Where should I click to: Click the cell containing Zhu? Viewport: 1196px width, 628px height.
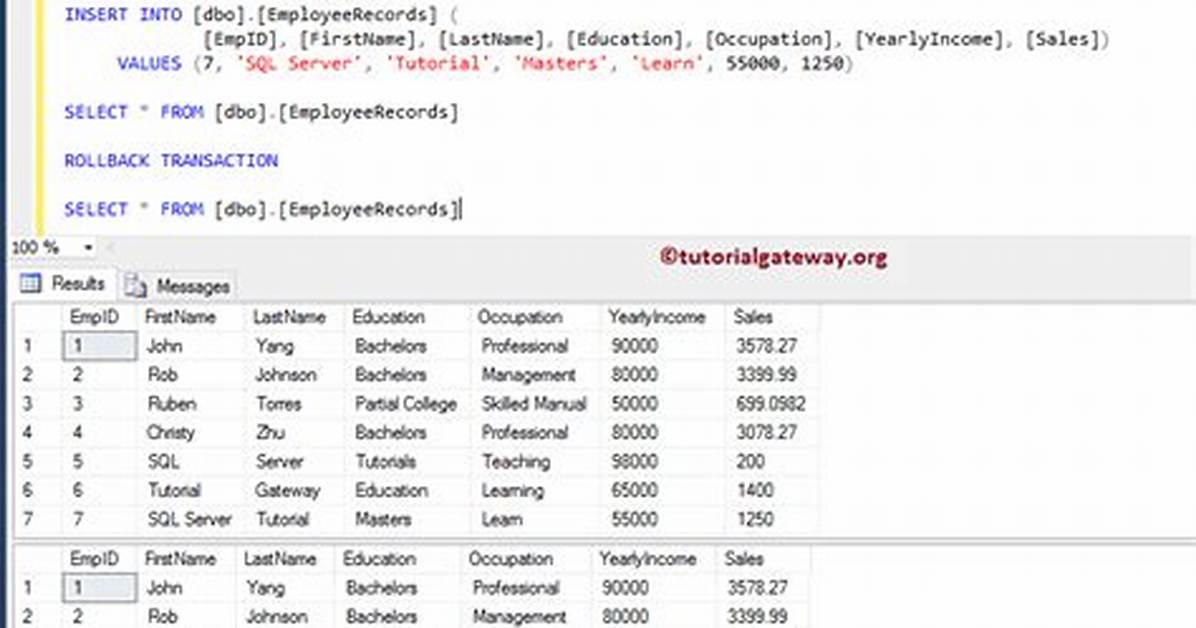tap(270, 433)
